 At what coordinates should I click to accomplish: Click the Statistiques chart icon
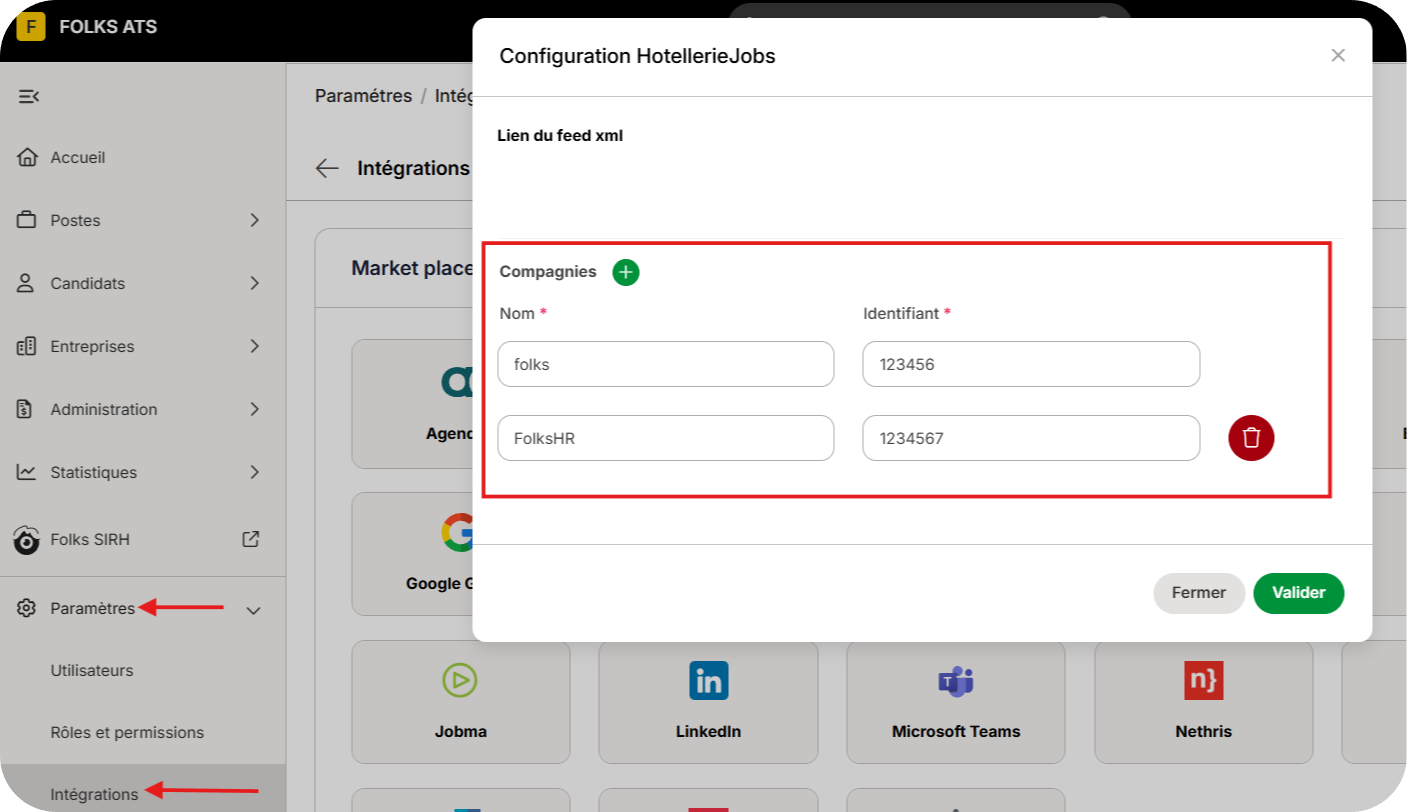(x=27, y=472)
